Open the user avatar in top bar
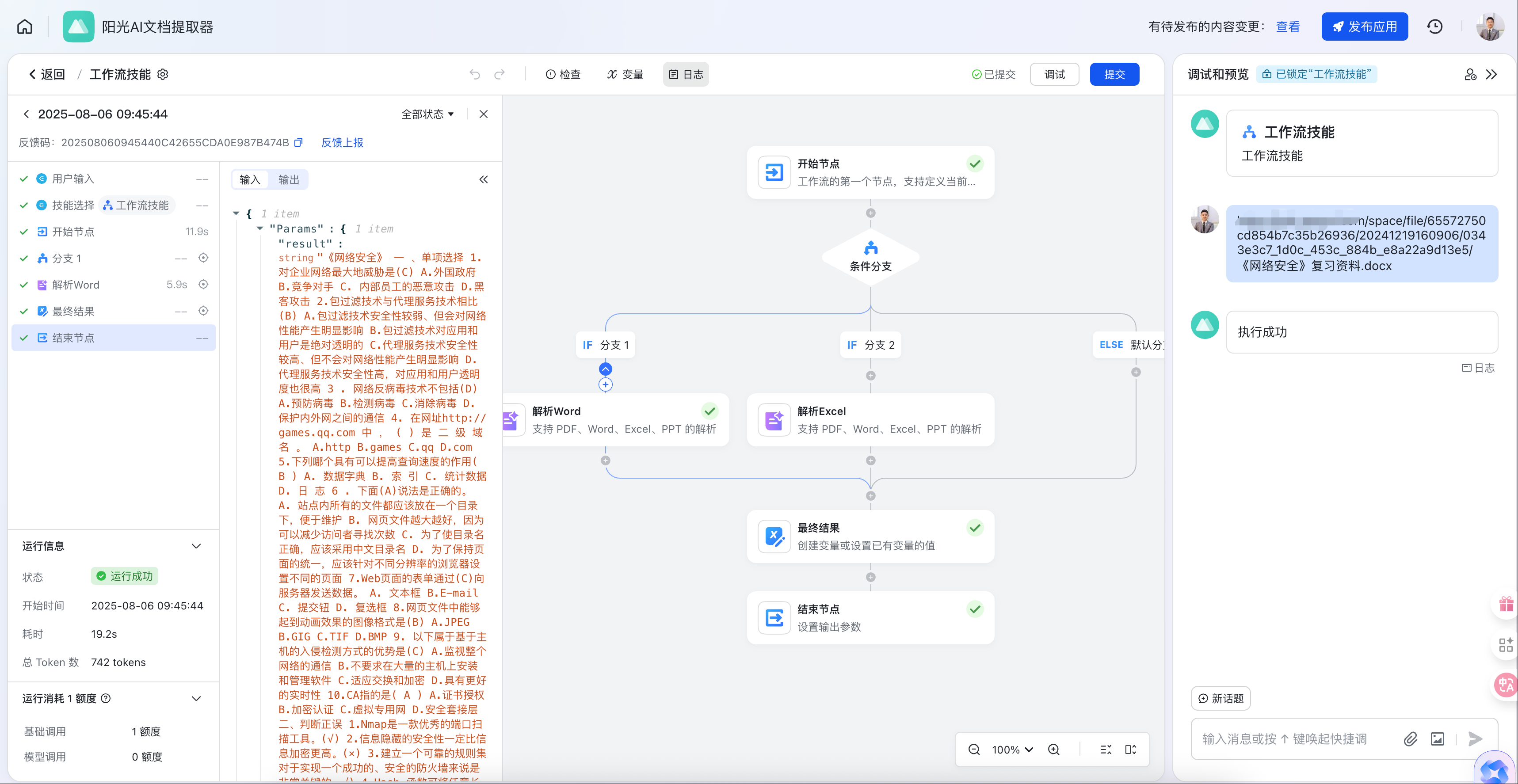The width and height of the screenshot is (1518, 784). pyautogui.click(x=1490, y=27)
